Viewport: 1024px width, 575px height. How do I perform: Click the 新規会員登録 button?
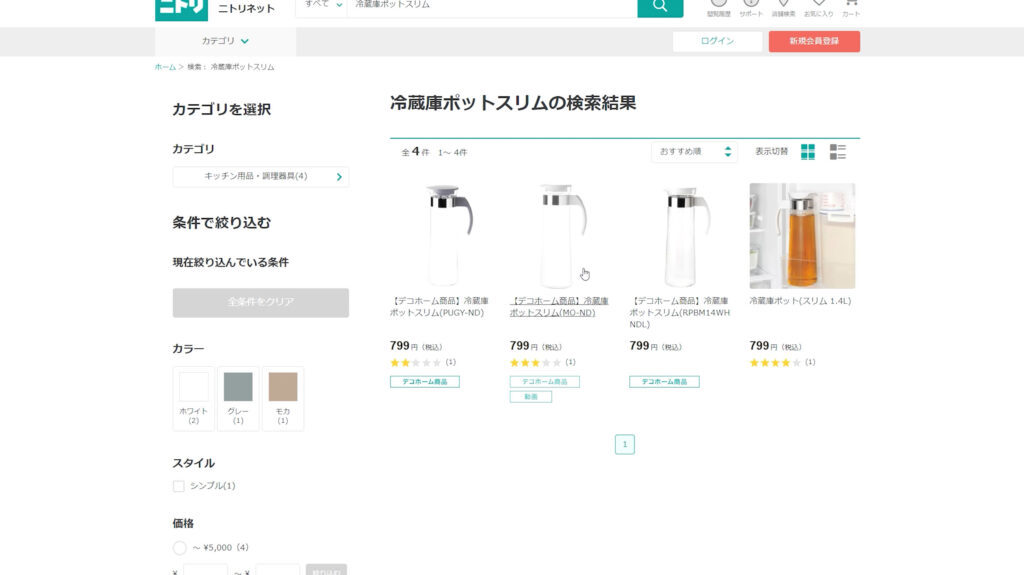tap(814, 41)
